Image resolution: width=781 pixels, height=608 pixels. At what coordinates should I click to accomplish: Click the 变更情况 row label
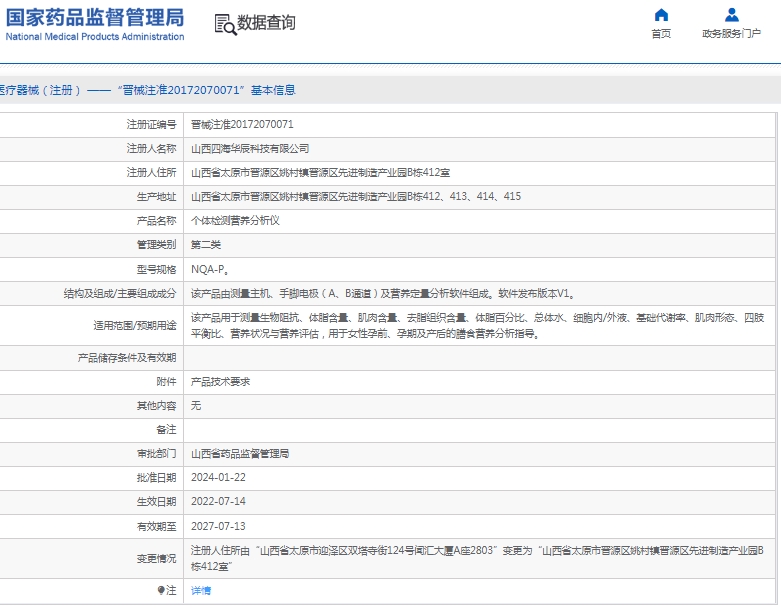click(x=156, y=559)
